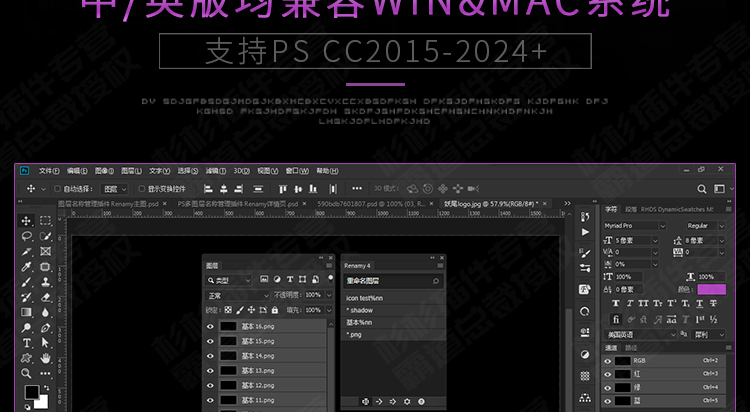The width and height of the screenshot is (750, 412).
Task: Open the 窗口(W) menu
Action: pyautogui.click(x=297, y=171)
